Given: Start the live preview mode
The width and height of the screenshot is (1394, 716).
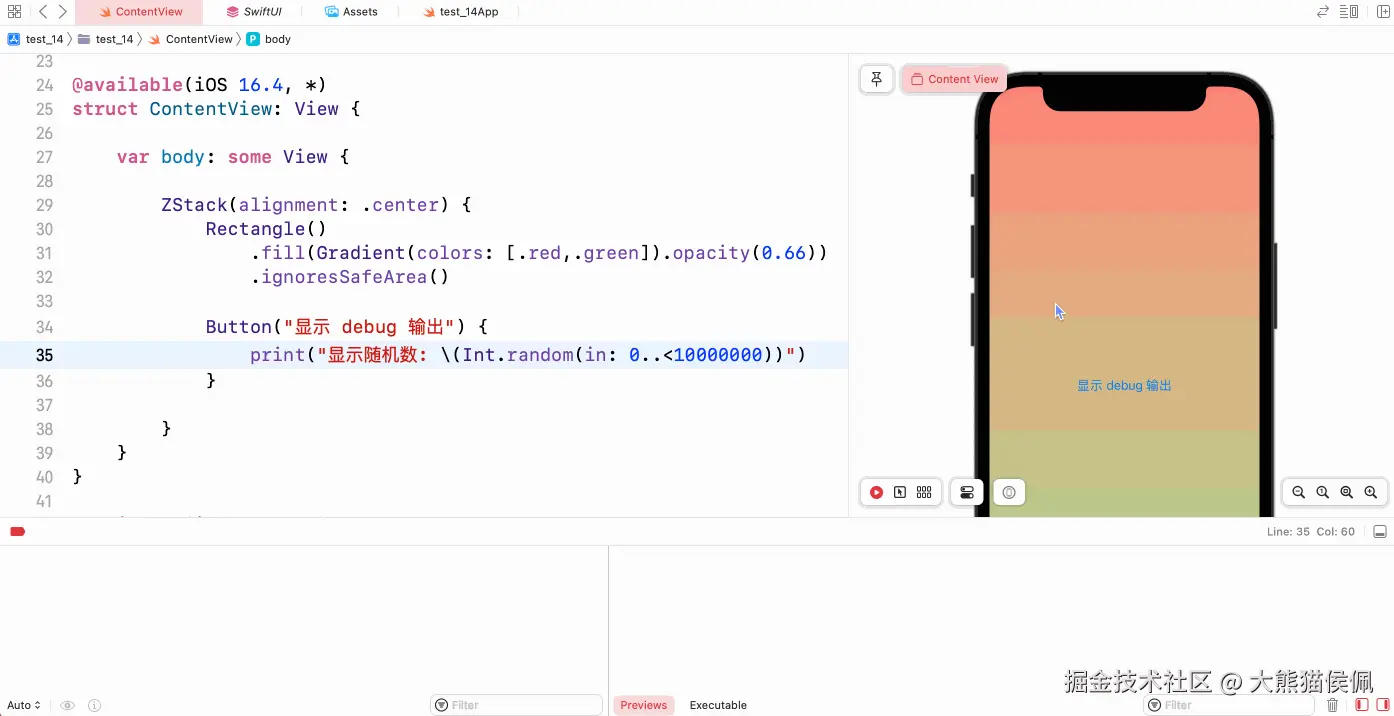Looking at the screenshot, I should pyautogui.click(x=876, y=492).
